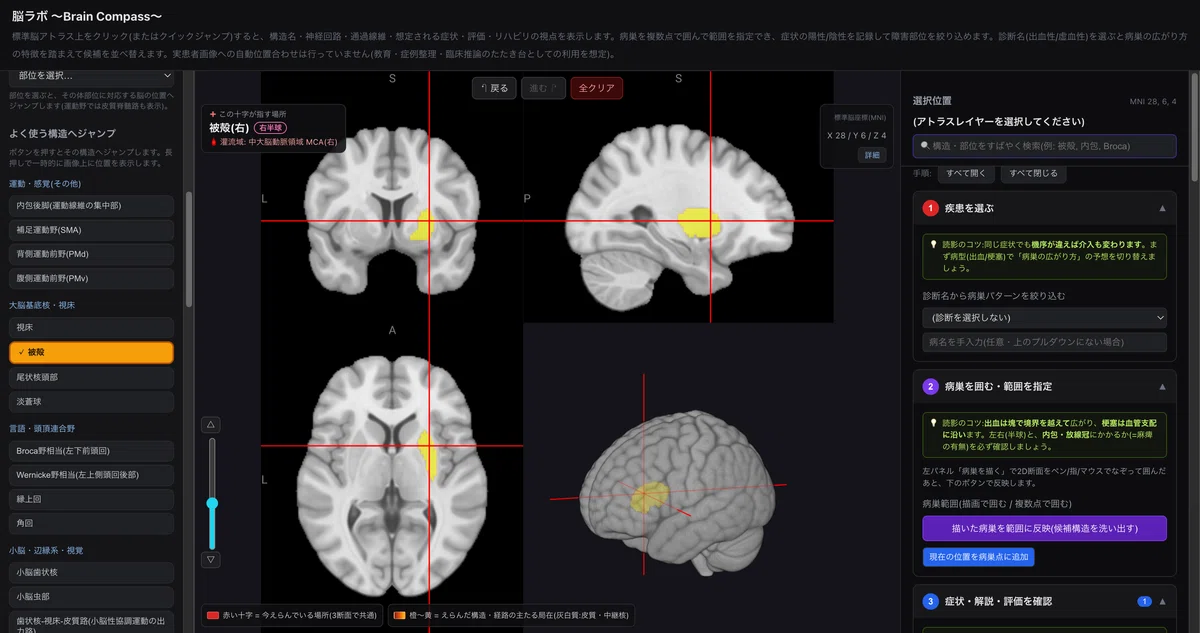Click the axial brain slice view

(x=391, y=462)
